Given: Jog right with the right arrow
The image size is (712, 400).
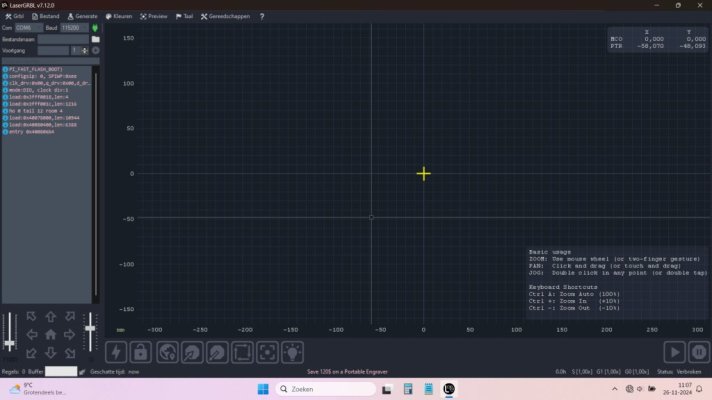Looking at the screenshot, I should pos(69,335).
